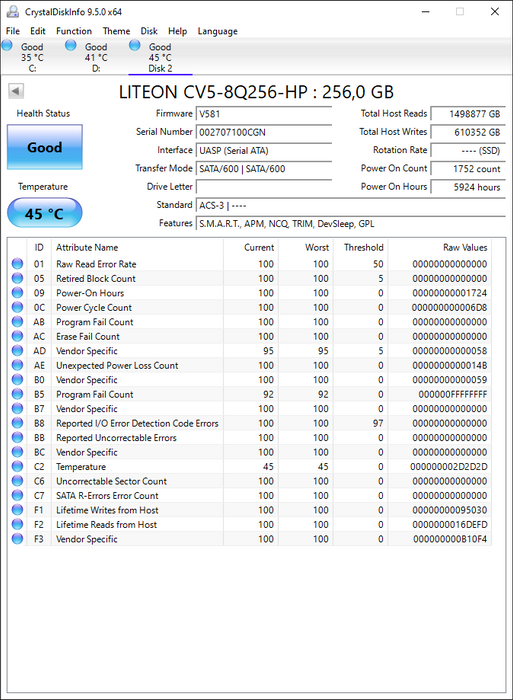Image resolution: width=513 pixels, height=700 pixels.
Task: Click status orb of SATA R-Errors Error Count
Action: 17,496
